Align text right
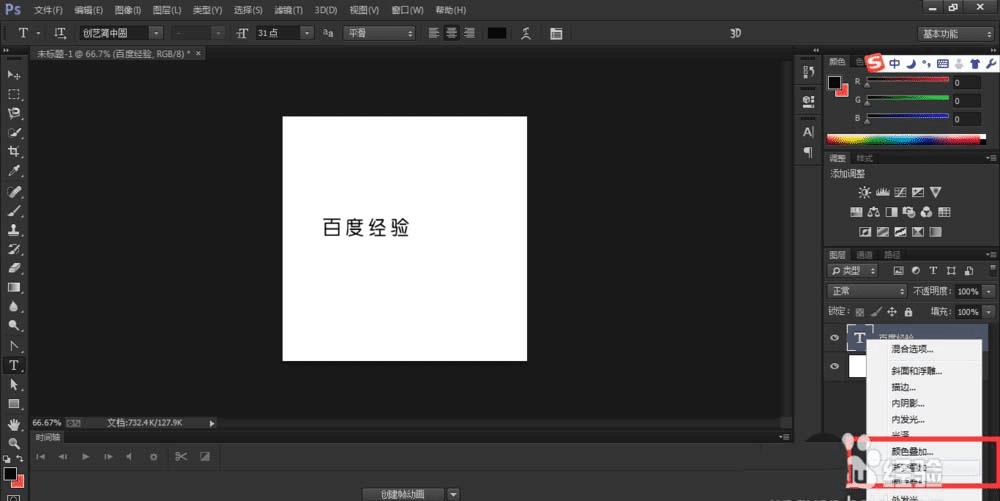Image resolution: width=1000 pixels, height=501 pixels. [469, 33]
